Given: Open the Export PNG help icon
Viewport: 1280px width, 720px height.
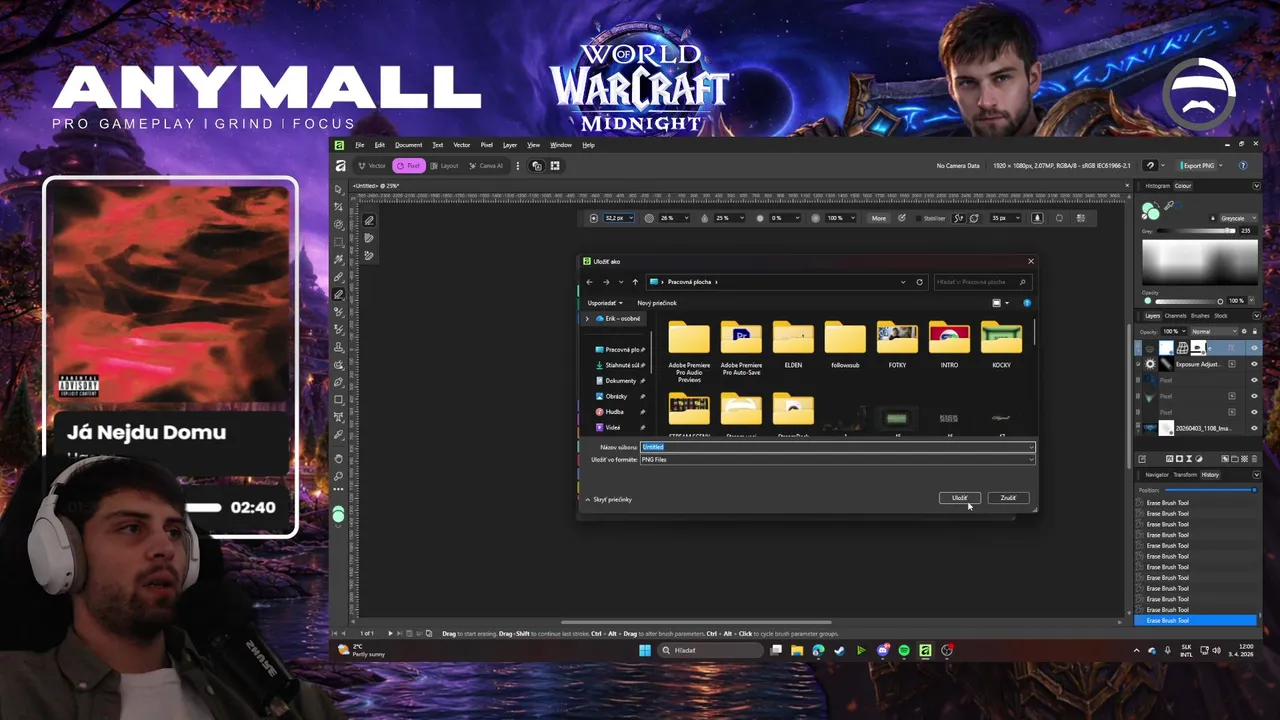Looking at the screenshot, I should point(1243,165).
